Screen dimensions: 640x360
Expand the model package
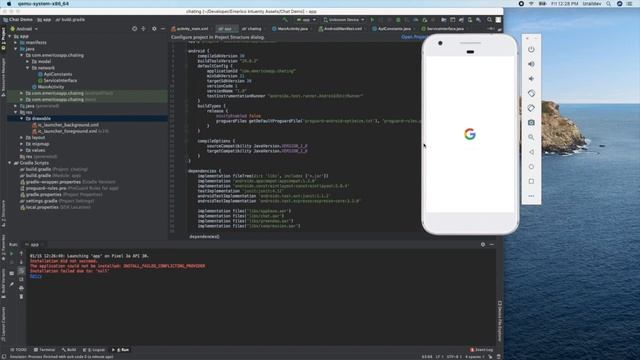tap(28, 62)
